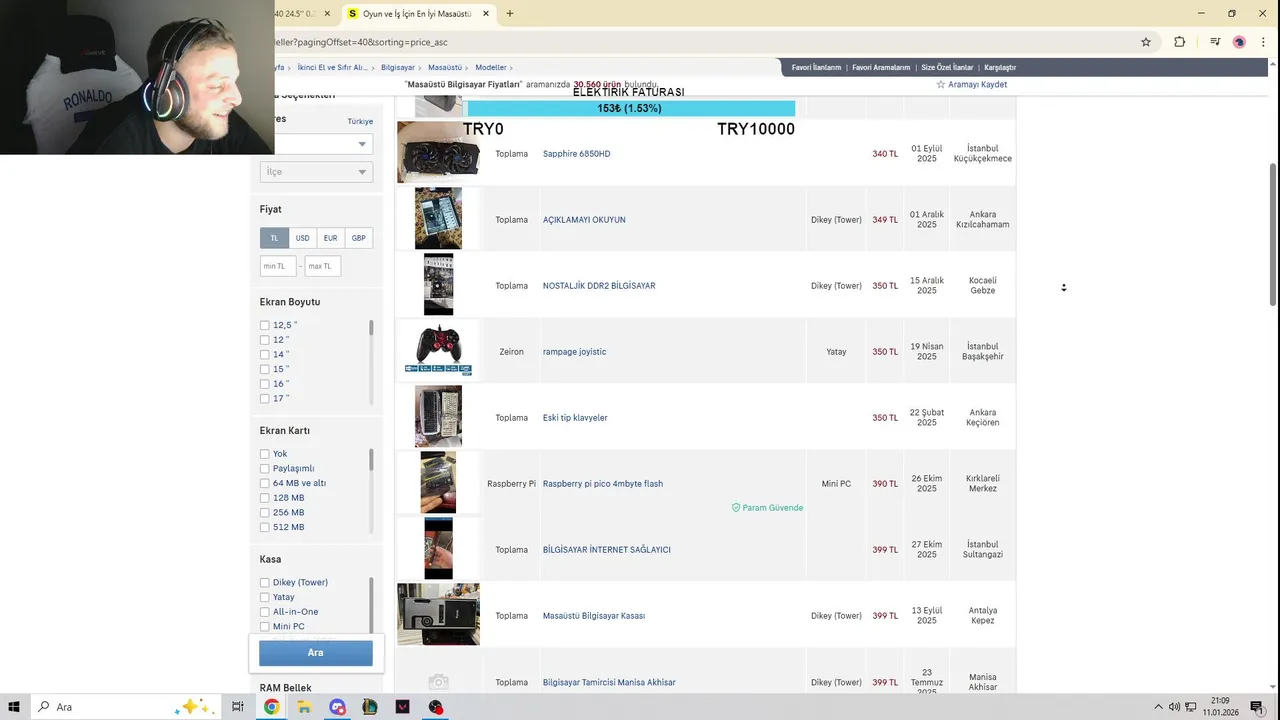Open Task View on the taskbar
The image size is (1280, 720).
pos(238,707)
